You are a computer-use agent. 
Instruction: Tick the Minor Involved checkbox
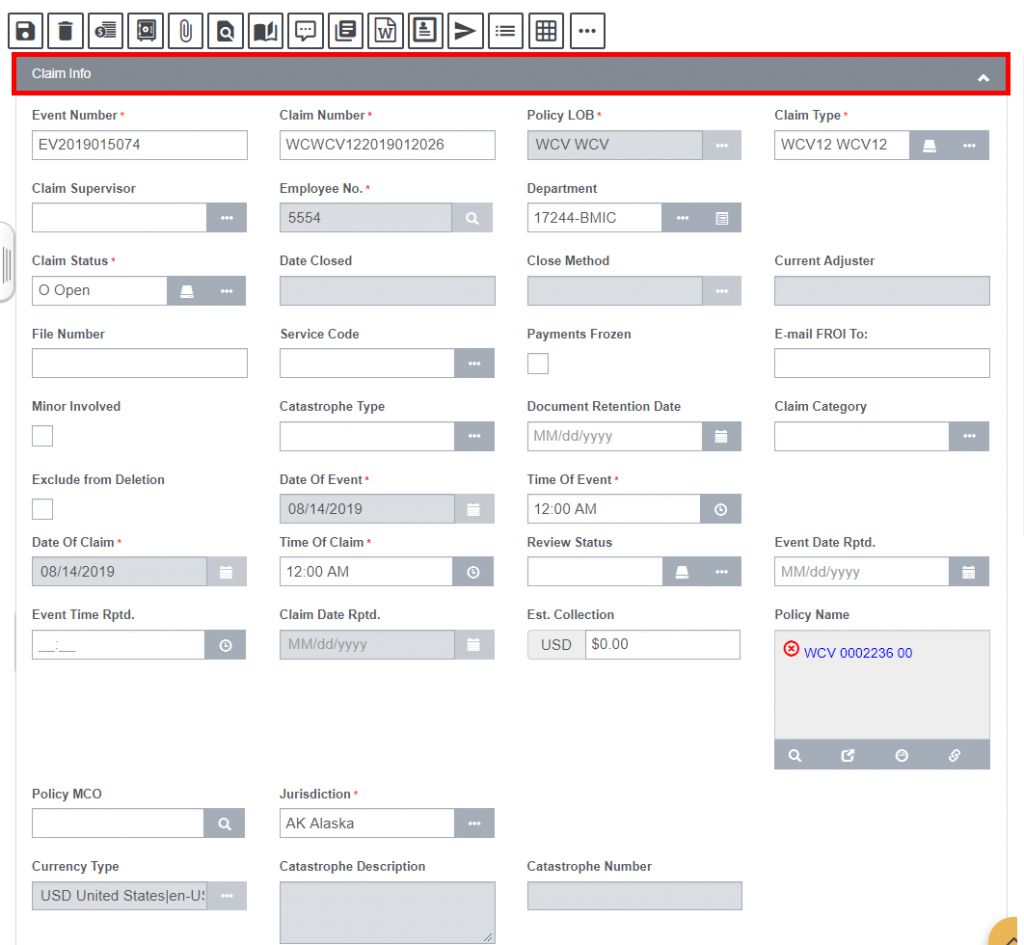[43, 436]
